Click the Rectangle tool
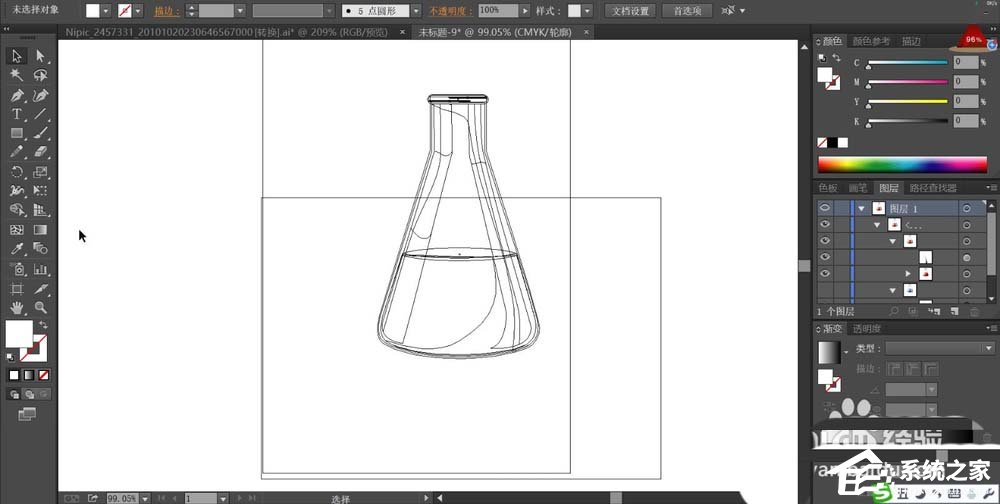The image size is (1000, 504). coord(17,133)
